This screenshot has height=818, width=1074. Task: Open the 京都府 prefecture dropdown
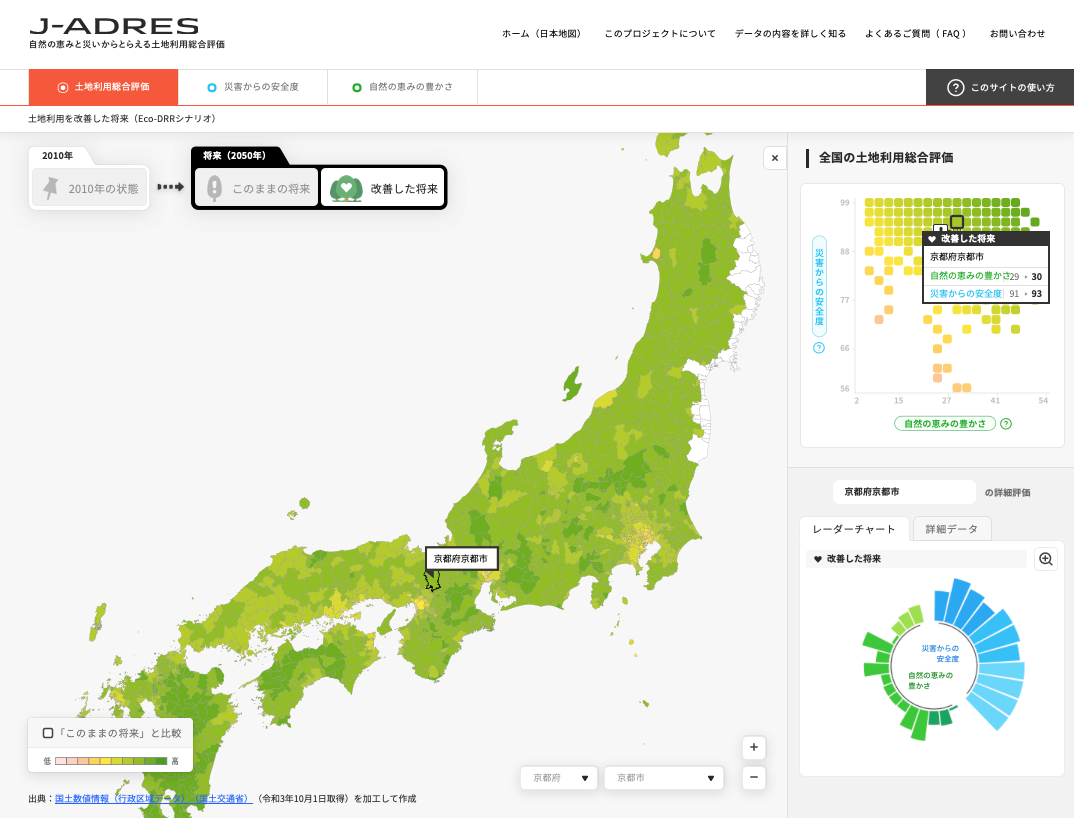click(x=559, y=778)
